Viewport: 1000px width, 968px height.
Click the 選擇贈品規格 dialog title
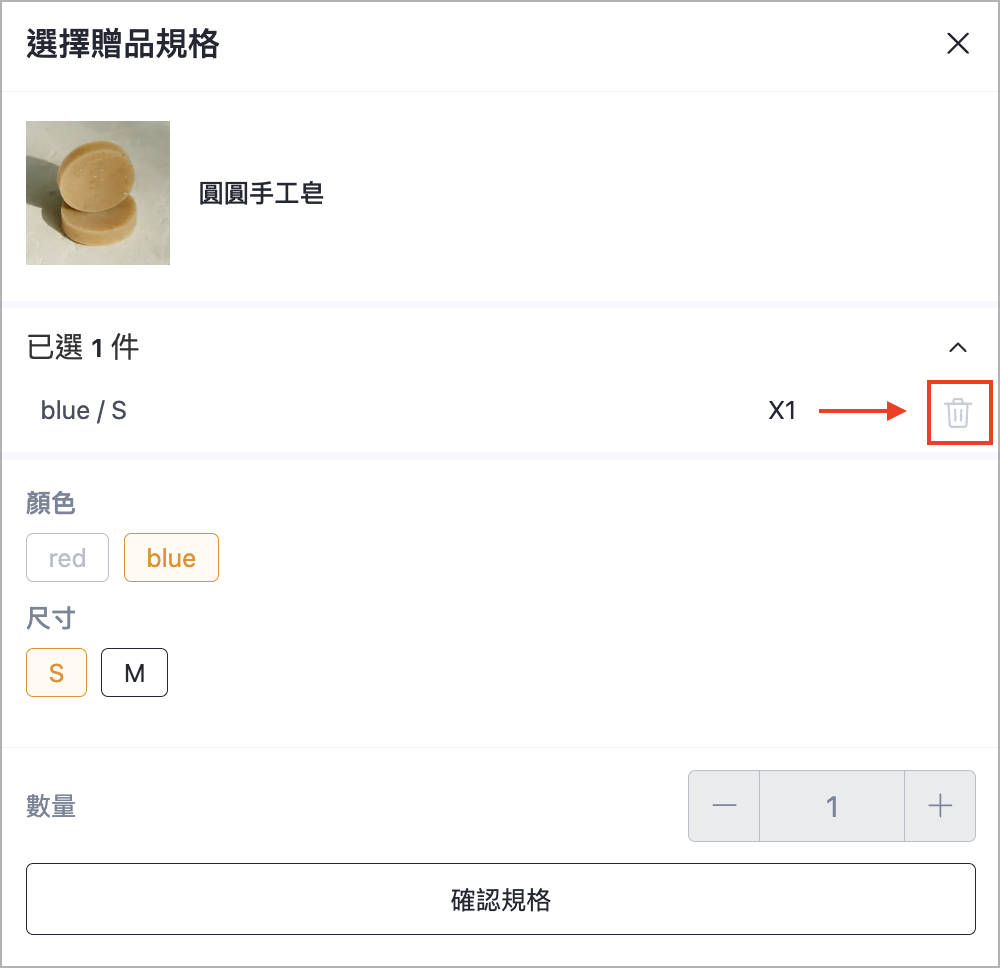123,44
